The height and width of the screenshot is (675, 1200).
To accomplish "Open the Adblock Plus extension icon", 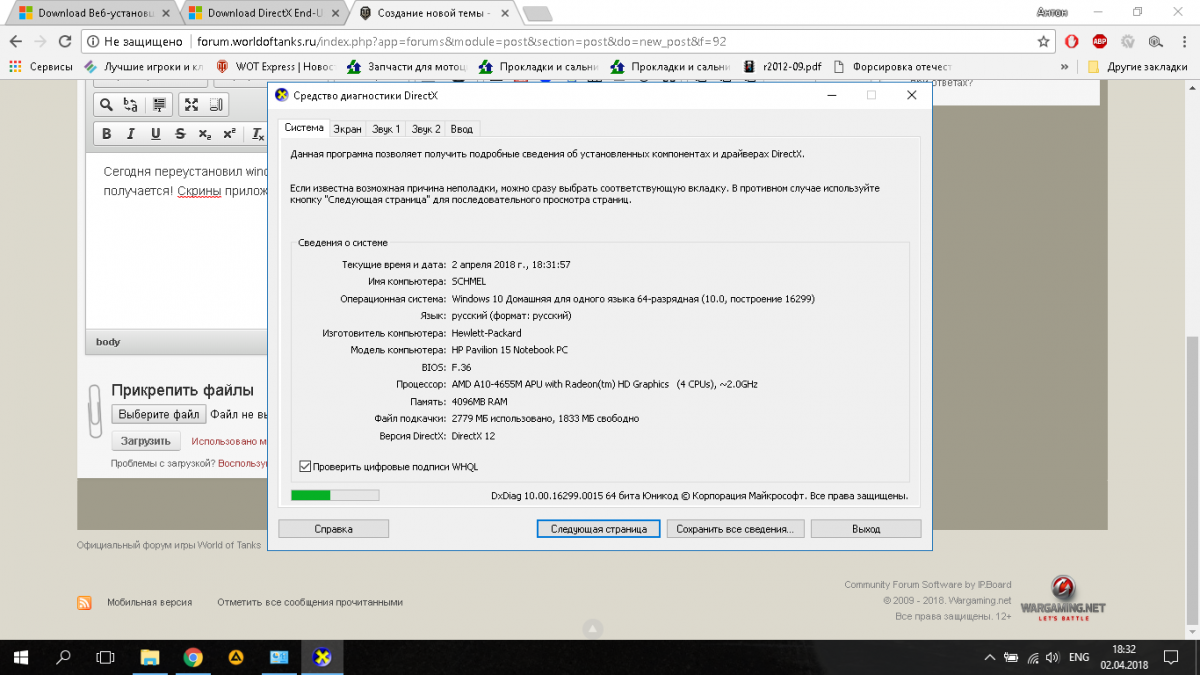I will (x=1099, y=42).
